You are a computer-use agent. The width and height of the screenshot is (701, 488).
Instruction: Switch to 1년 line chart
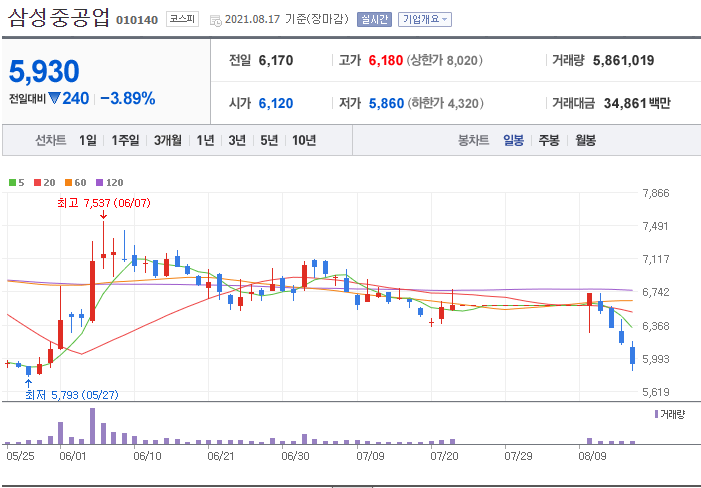pos(205,140)
